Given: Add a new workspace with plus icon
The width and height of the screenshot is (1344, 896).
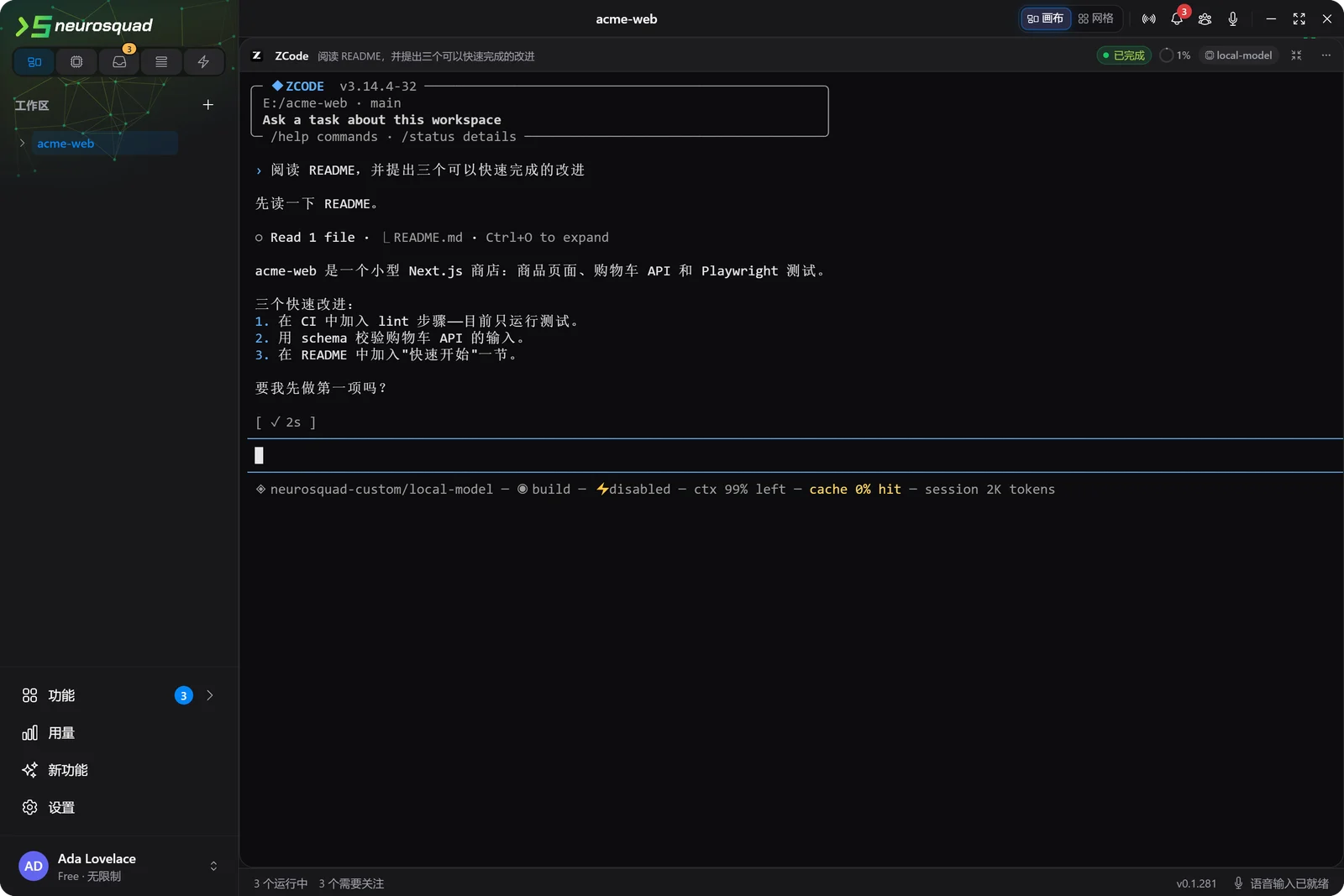Looking at the screenshot, I should [208, 105].
